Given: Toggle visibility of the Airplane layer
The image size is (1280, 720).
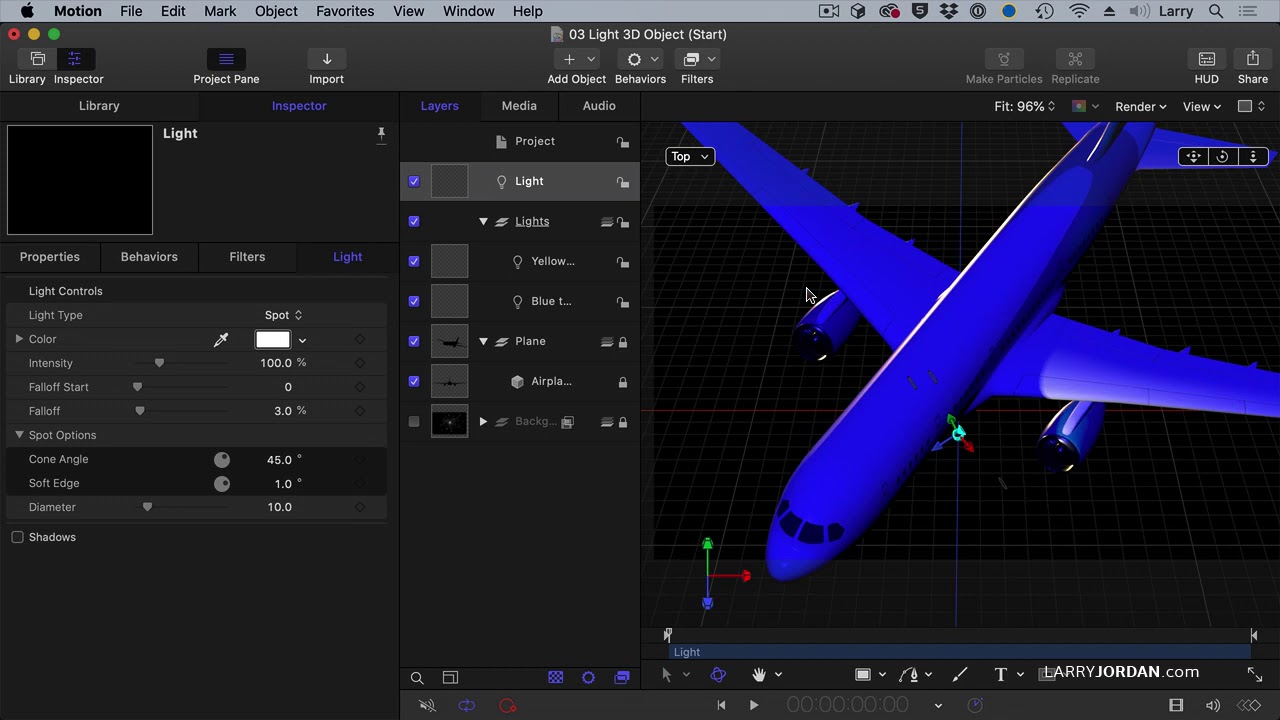Looking at the screenshot, I should [414, 381].
